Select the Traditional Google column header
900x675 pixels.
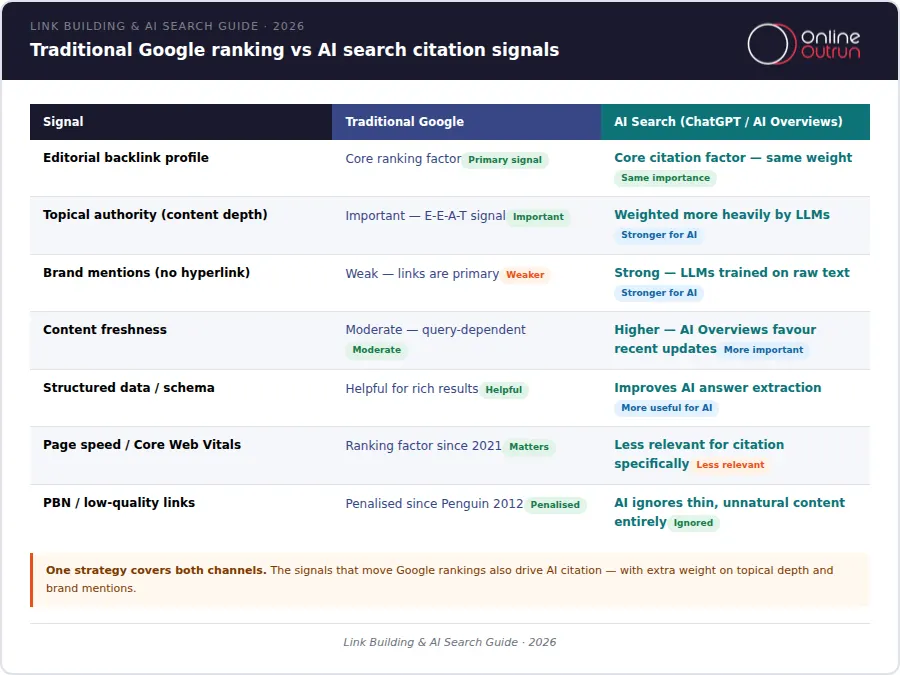coord(404,122)
